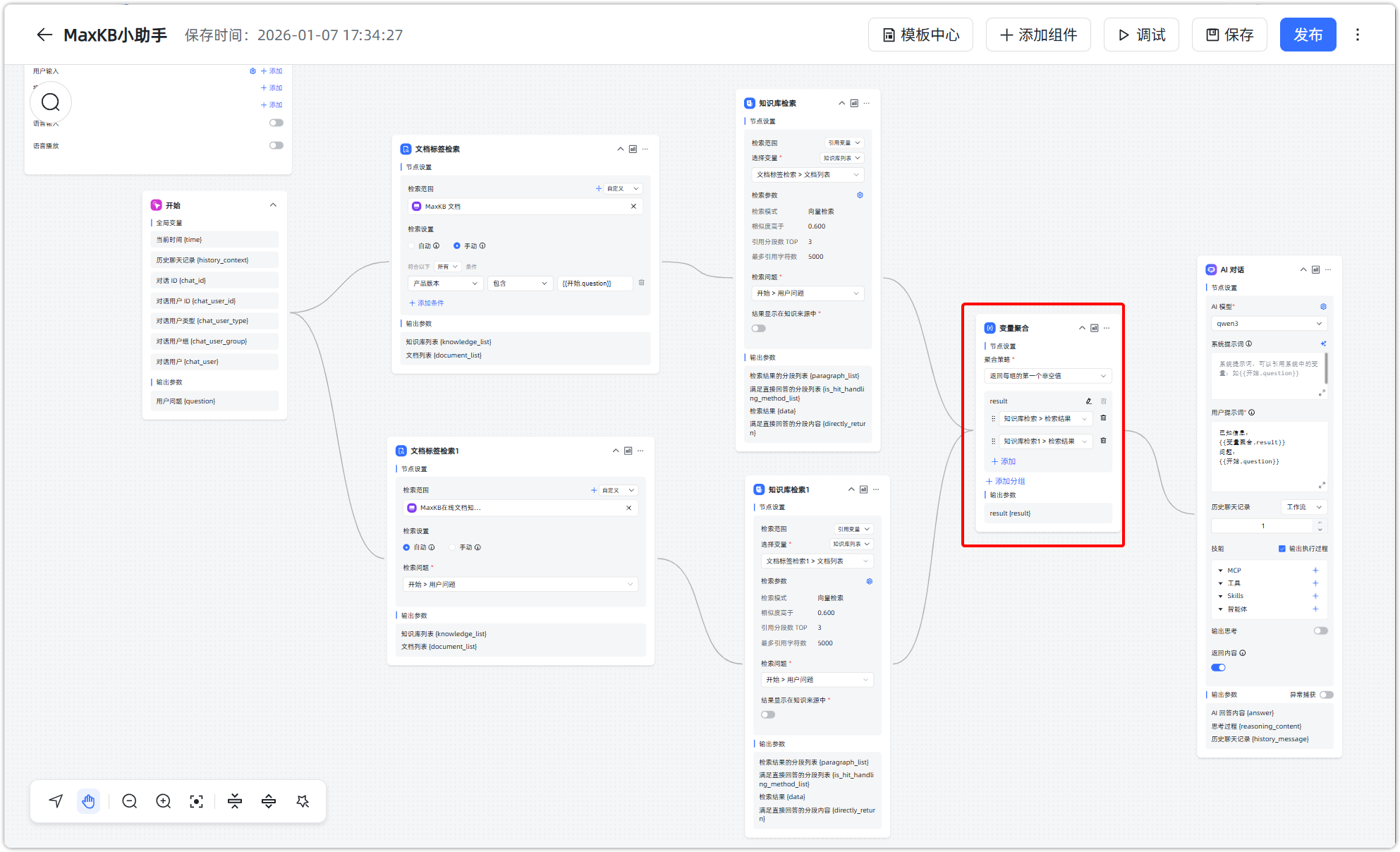The height and width of the screenshot is (852, 1400).
Task: Click back arrow beside MaxKB小助手
Action: (x=44, y=35)
